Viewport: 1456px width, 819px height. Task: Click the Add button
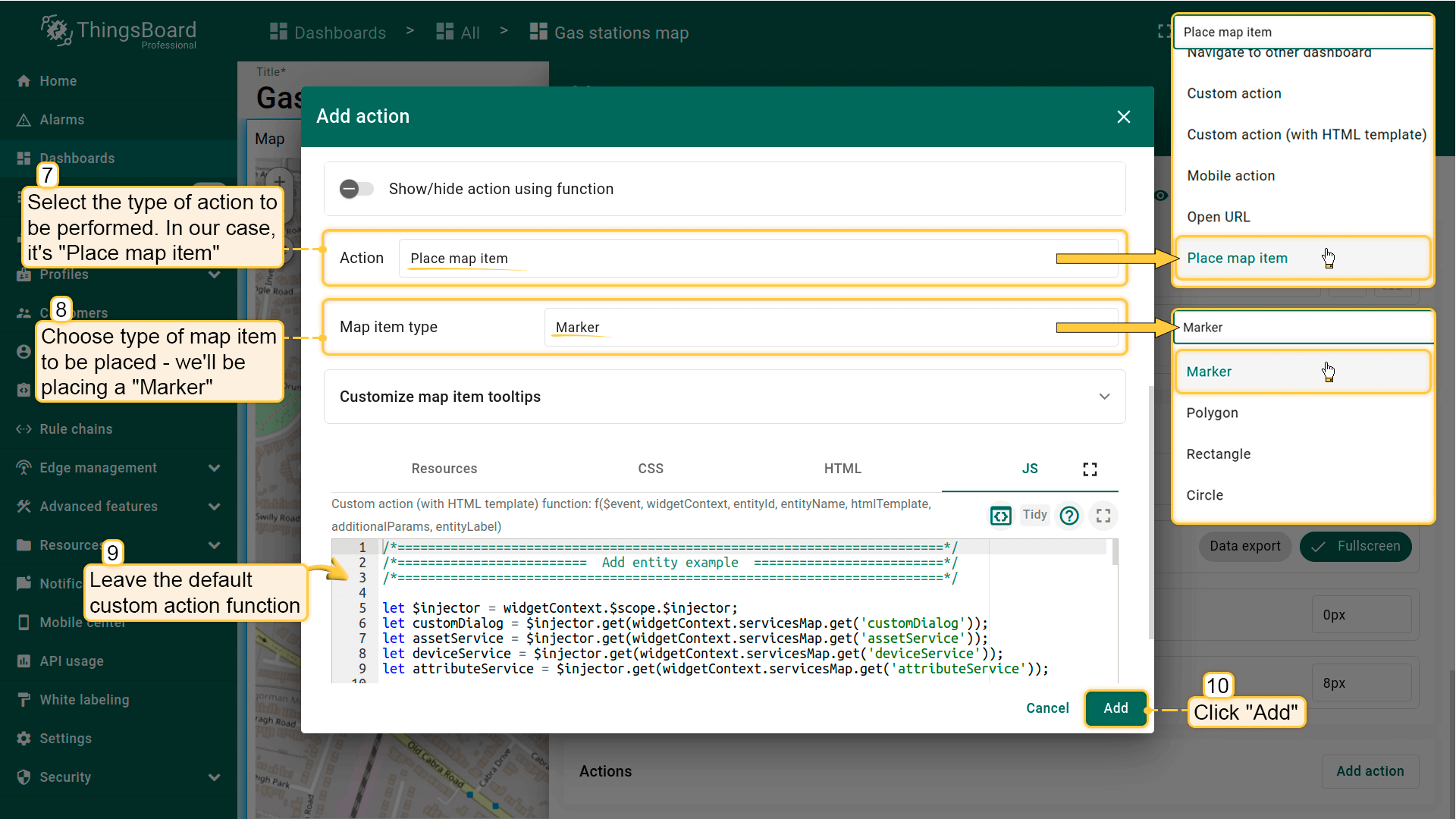[x=1115, y=708]
